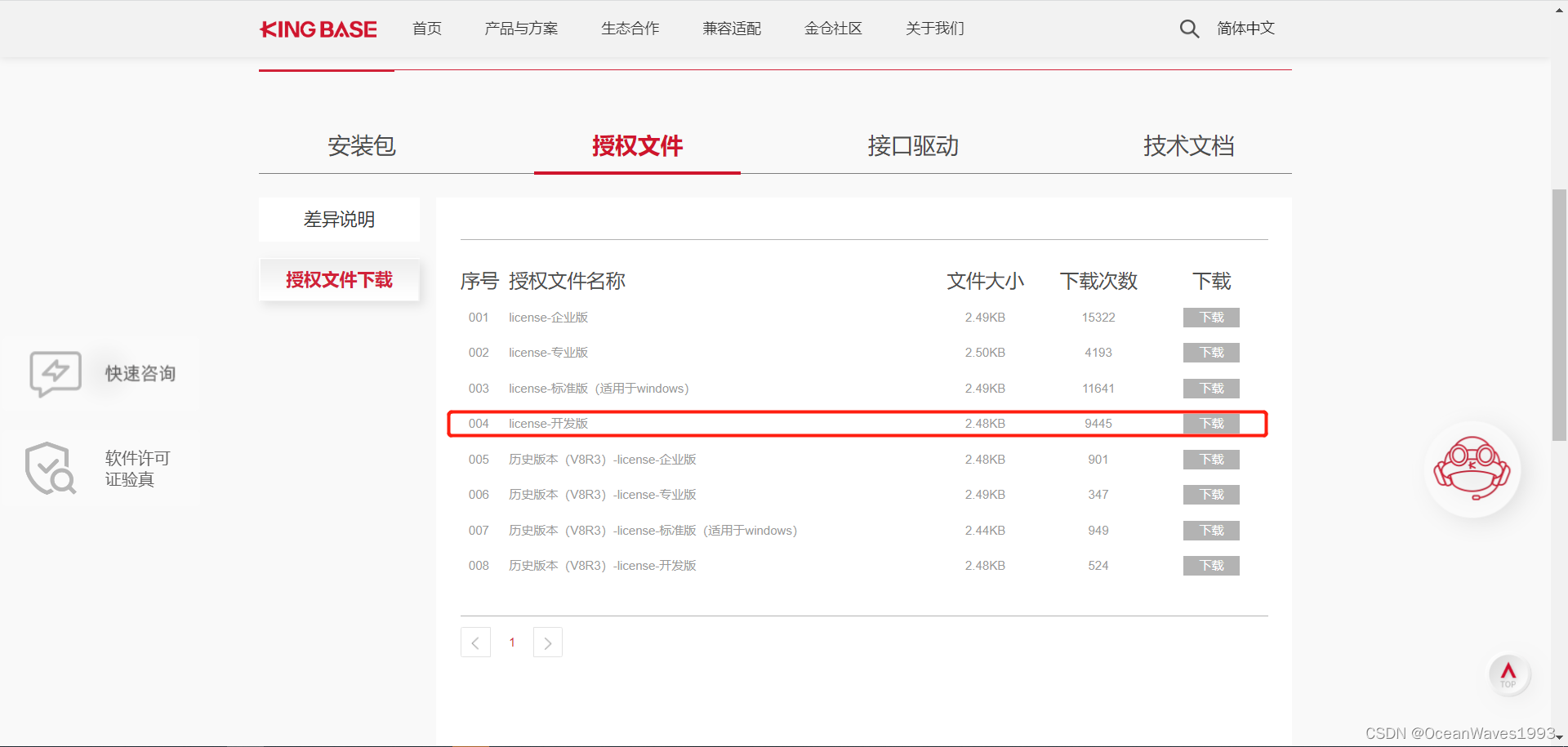Go to previous page arrow
This screenshot has width=1568, height=747.
pyautogui.click(x=475, y=643)
